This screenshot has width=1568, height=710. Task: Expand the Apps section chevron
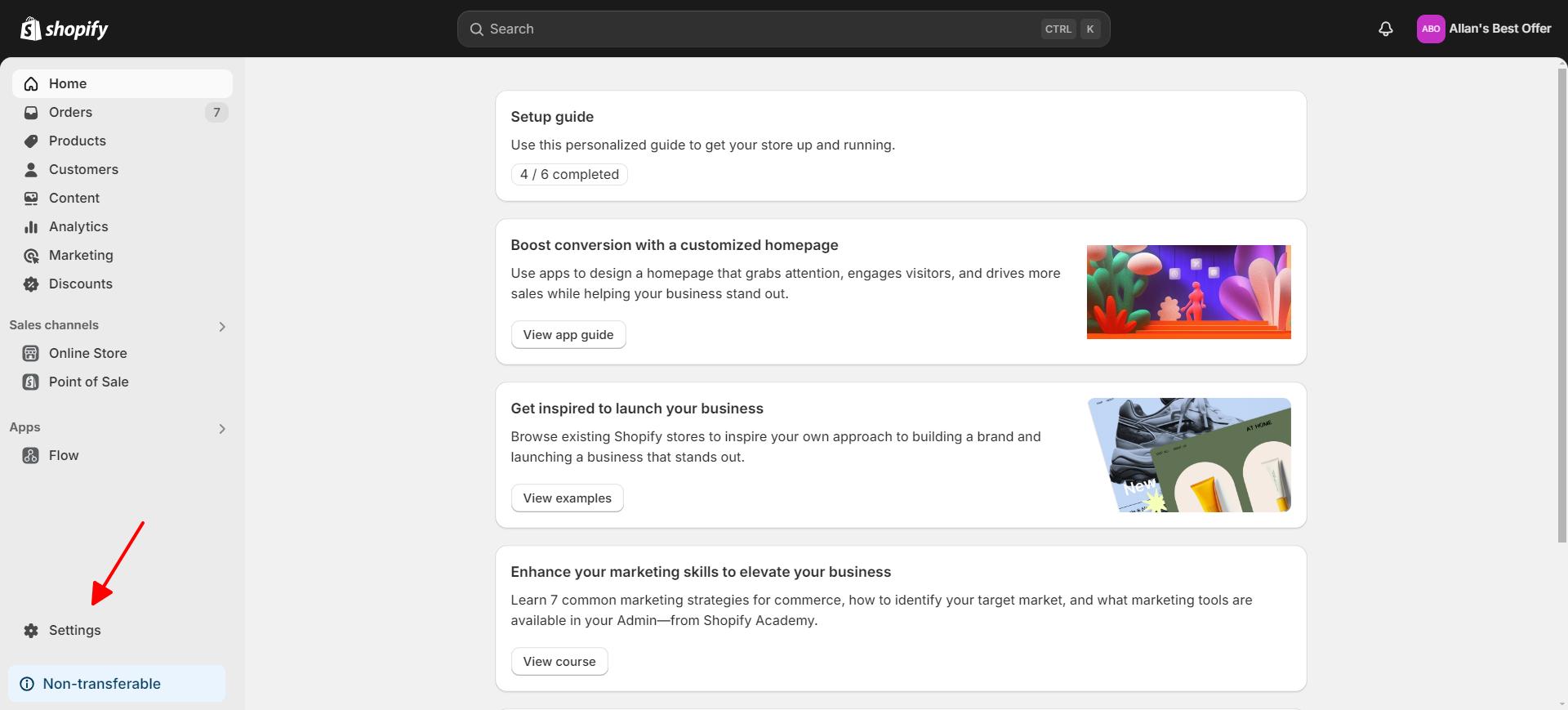[x=222, y=429]
